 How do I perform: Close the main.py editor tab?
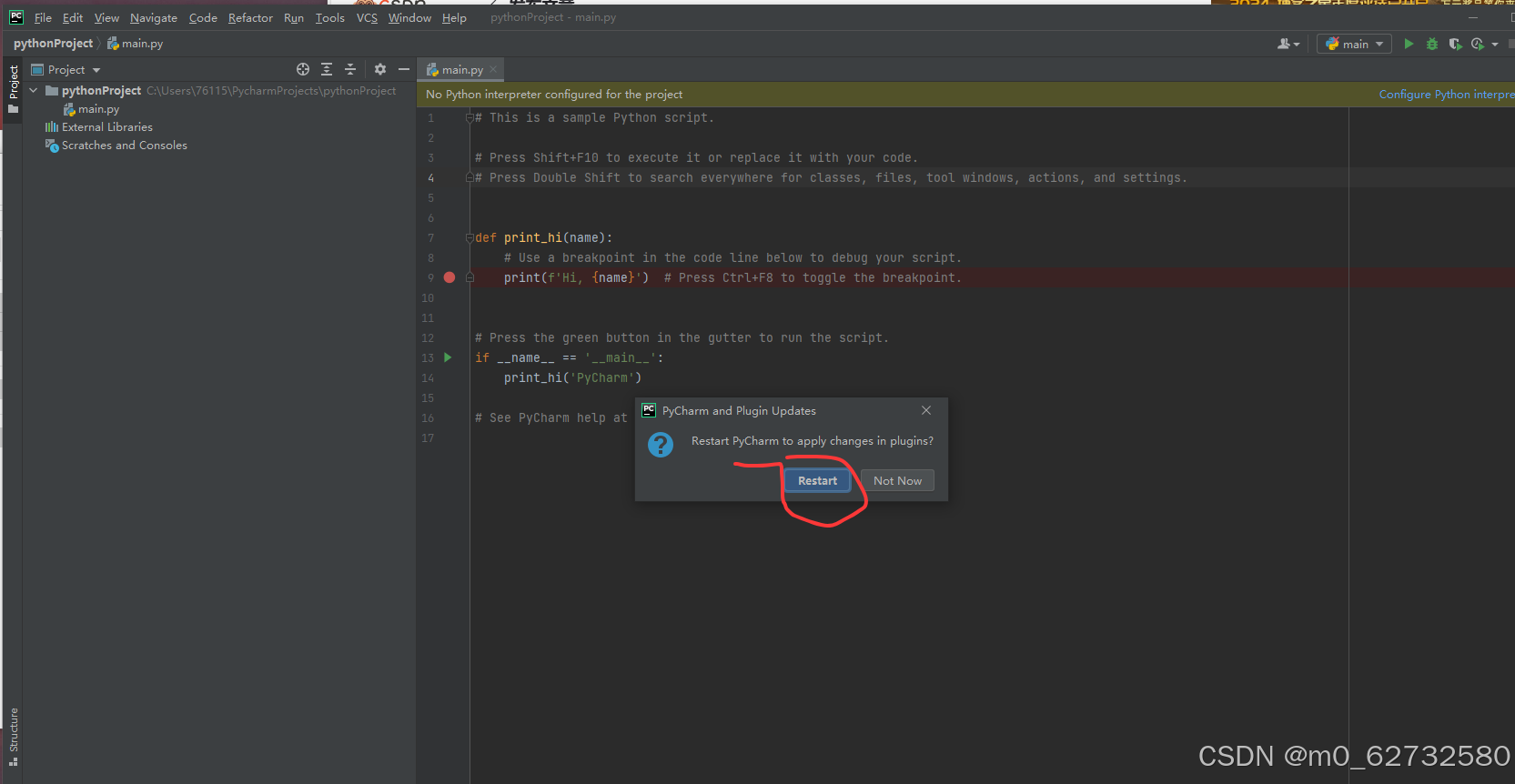coord(493,69)
